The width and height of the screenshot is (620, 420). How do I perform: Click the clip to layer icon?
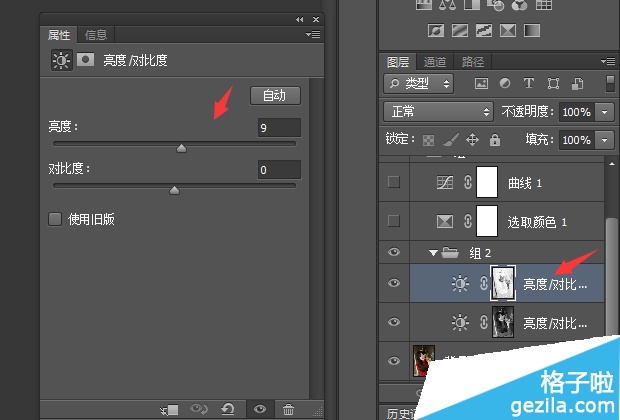click(x=169, y=409)
